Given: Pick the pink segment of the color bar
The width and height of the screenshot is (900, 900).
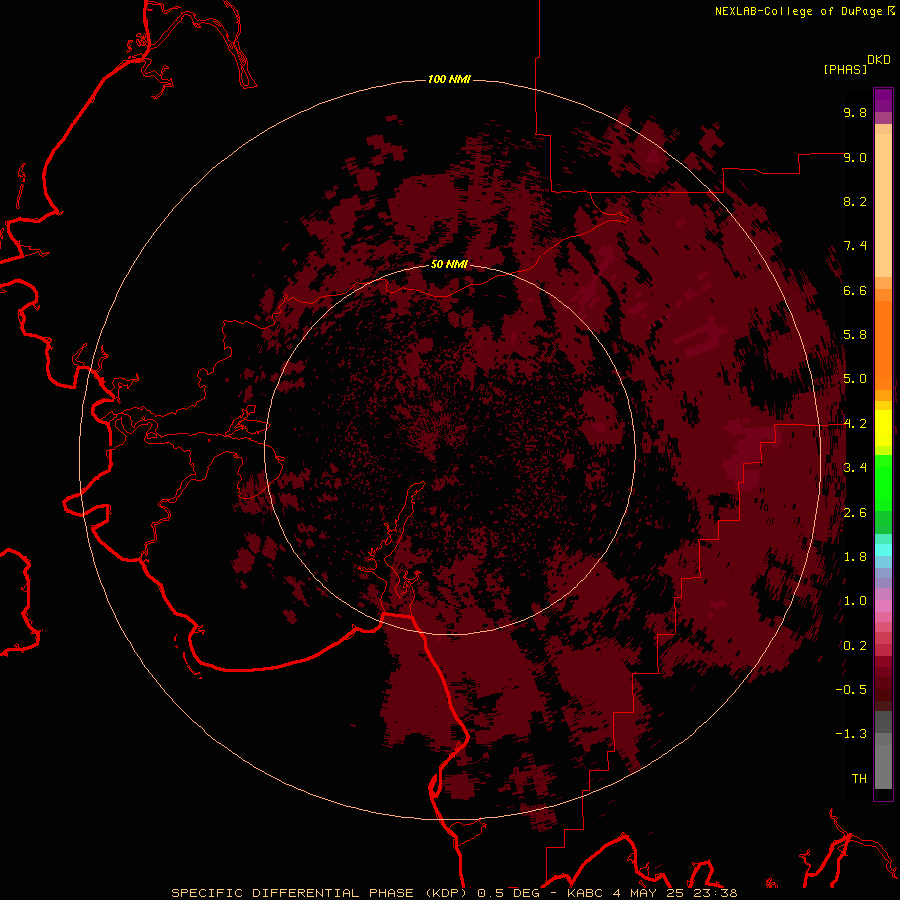Looking at the screenshot, I should [883, 606].
